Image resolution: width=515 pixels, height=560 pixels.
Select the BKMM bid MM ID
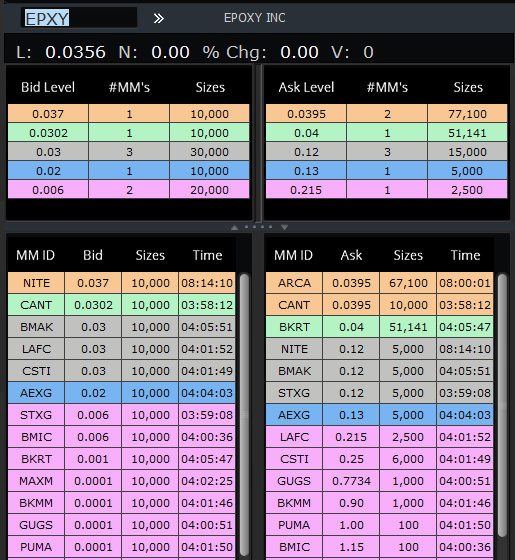click(x=36, y=503)
